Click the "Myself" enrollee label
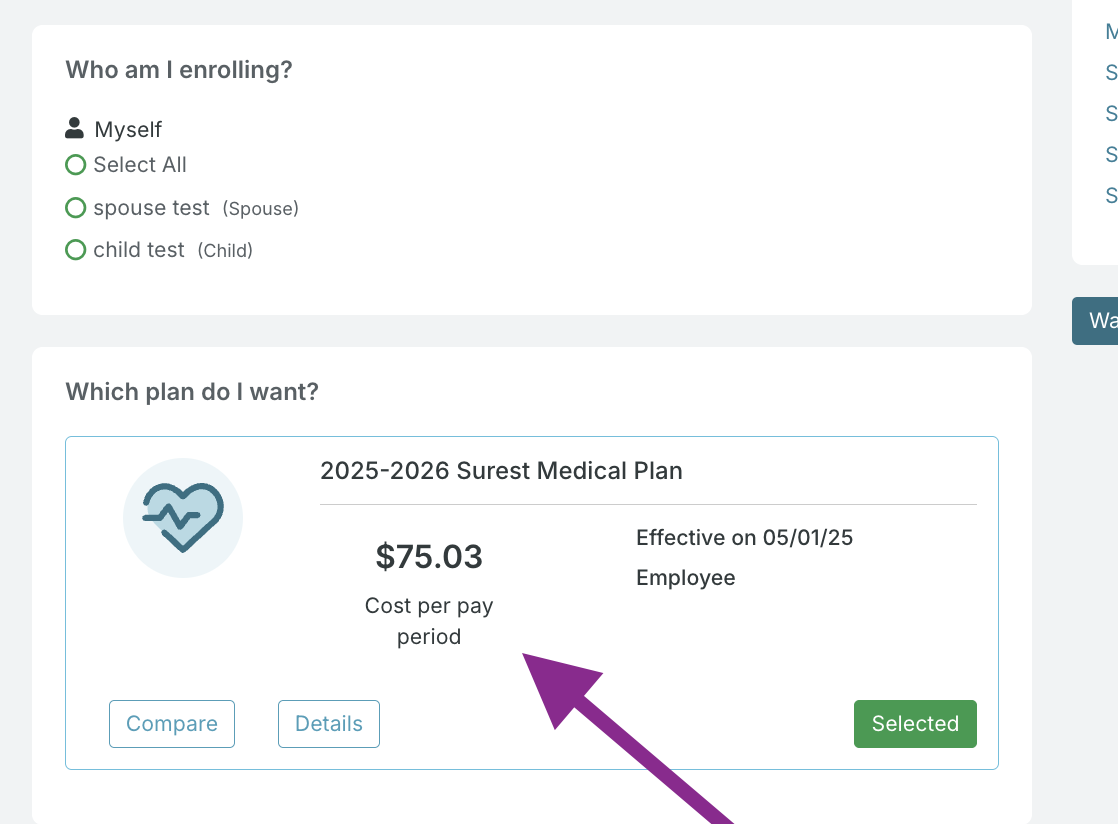The image size is (1118, 824). click(128, 129)
